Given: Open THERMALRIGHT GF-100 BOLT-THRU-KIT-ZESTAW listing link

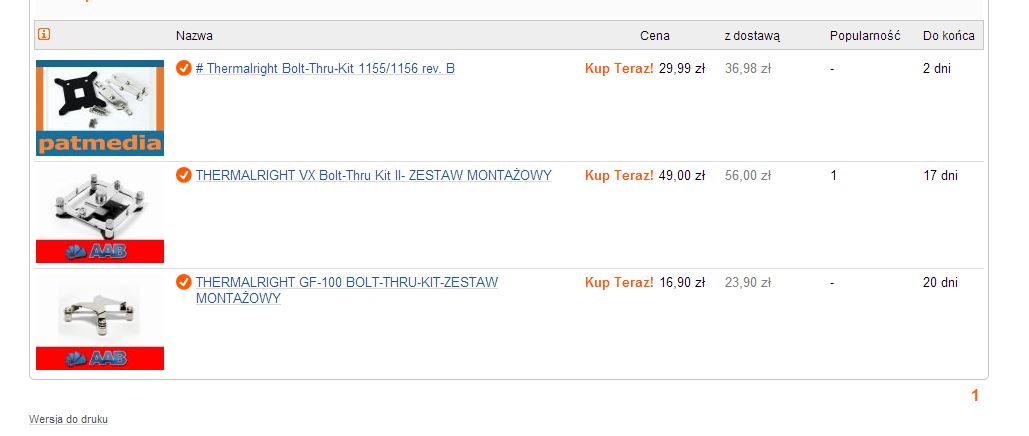Looking at the screenshot, I should (346, 290).
